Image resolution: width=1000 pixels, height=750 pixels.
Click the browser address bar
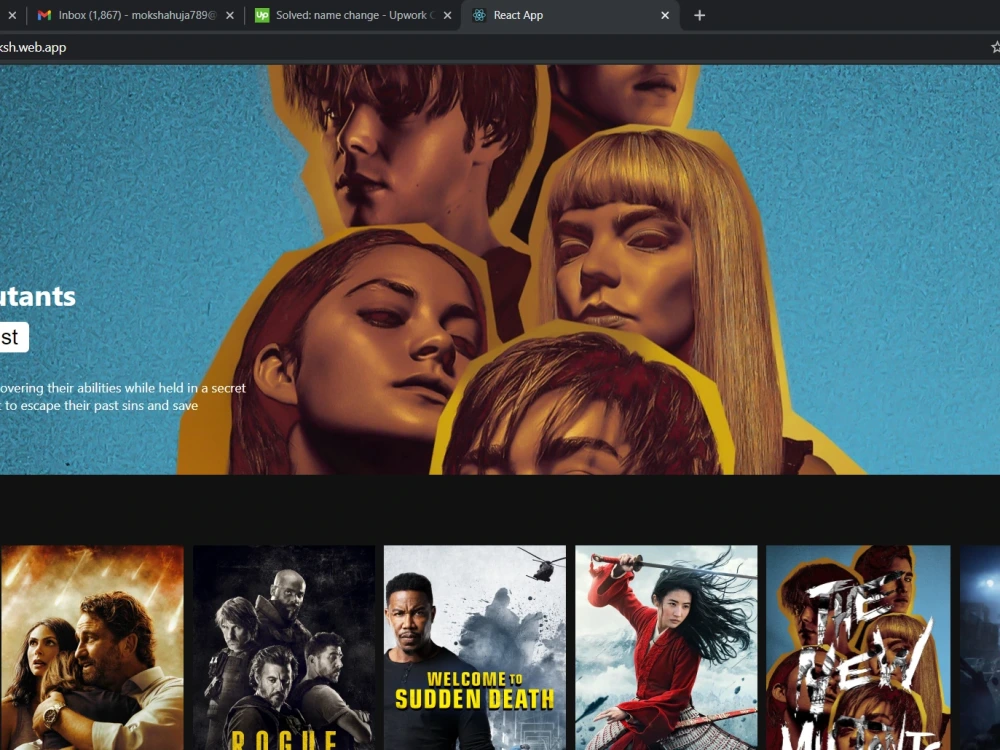[400, 47]
